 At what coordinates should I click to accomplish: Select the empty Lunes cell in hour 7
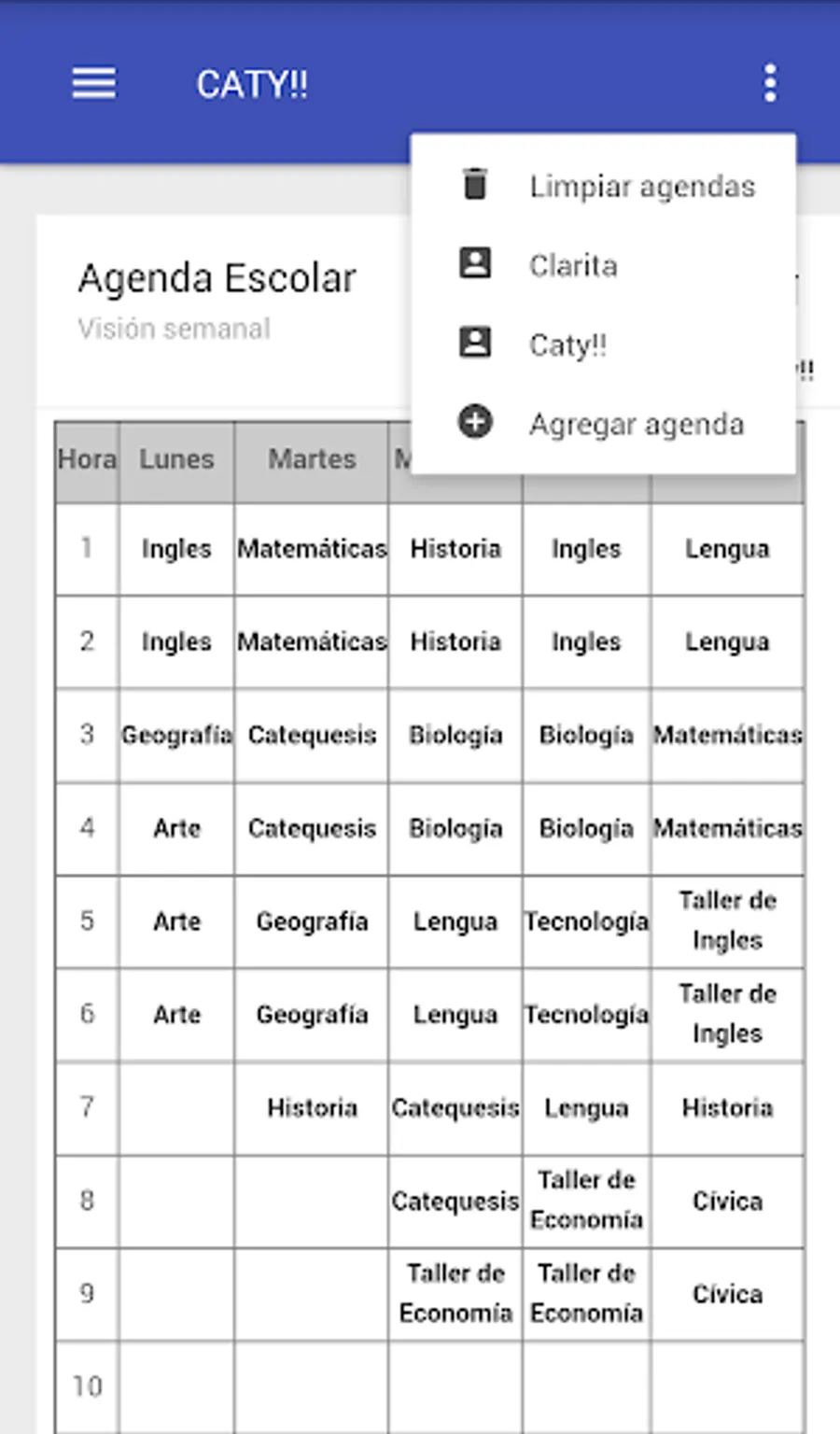point(176,1108)
